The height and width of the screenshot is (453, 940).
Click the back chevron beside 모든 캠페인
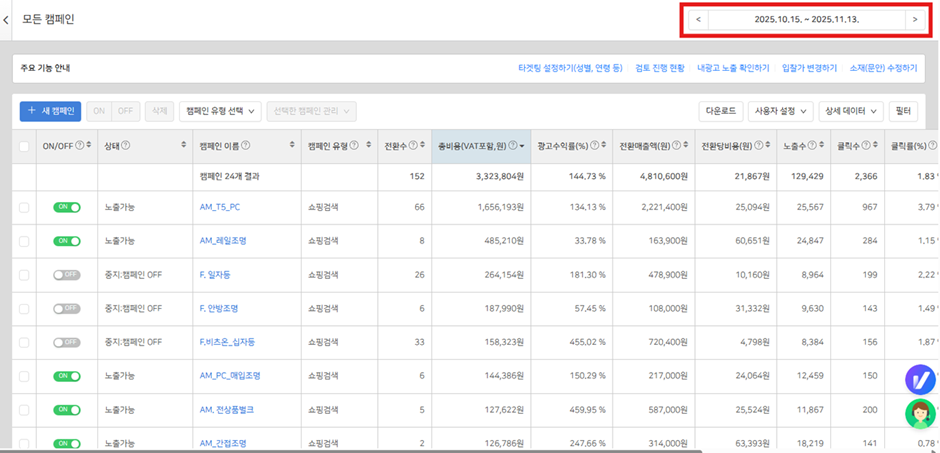pyautogui.click(x=6, y=19)
